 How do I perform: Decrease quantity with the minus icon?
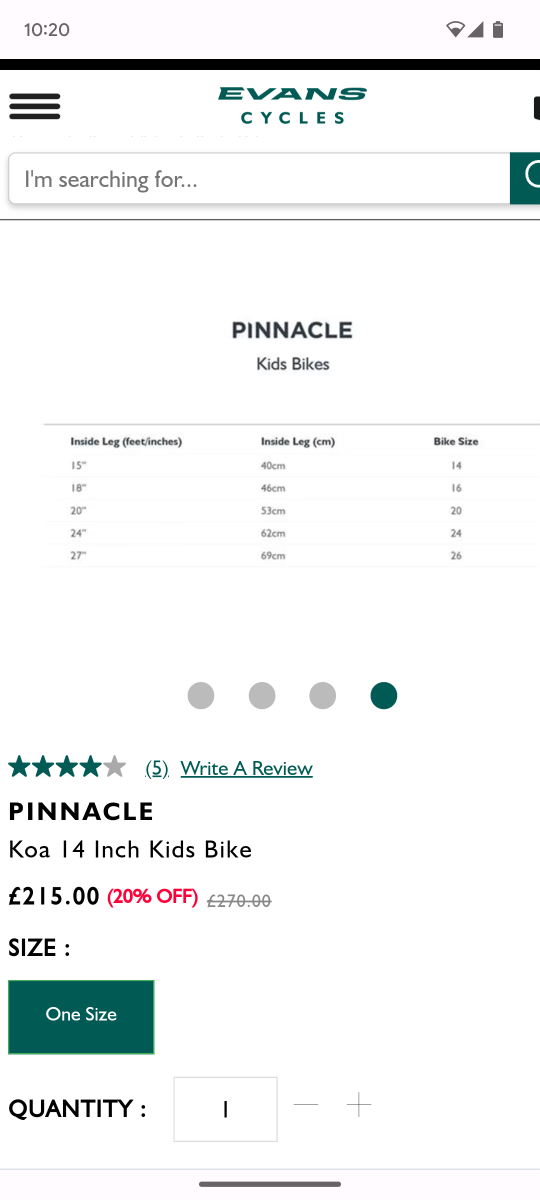306,1105
